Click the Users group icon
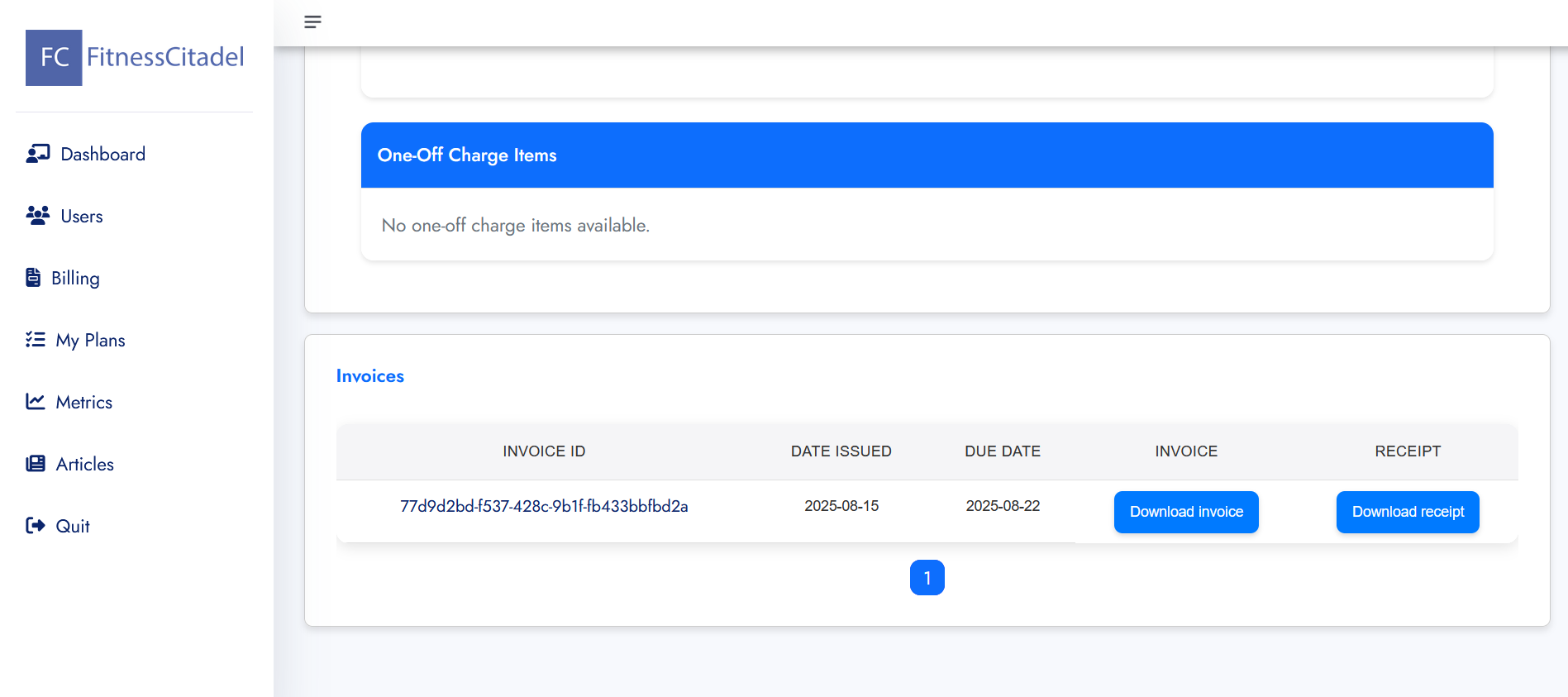This screenshot has width=1568, height=697. pos(38,216)
